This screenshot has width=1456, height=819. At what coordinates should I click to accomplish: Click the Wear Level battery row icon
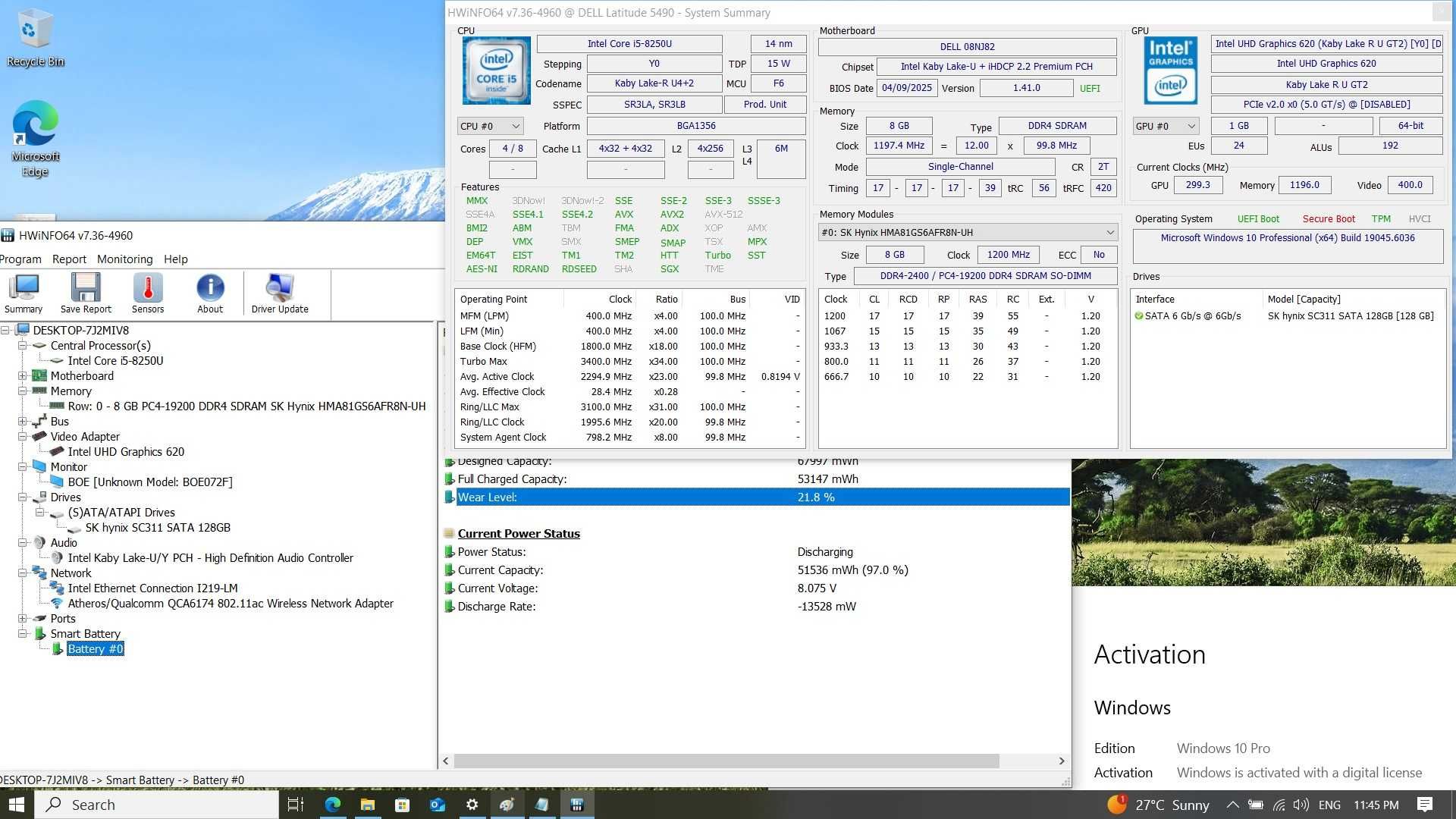click(449, 497)
